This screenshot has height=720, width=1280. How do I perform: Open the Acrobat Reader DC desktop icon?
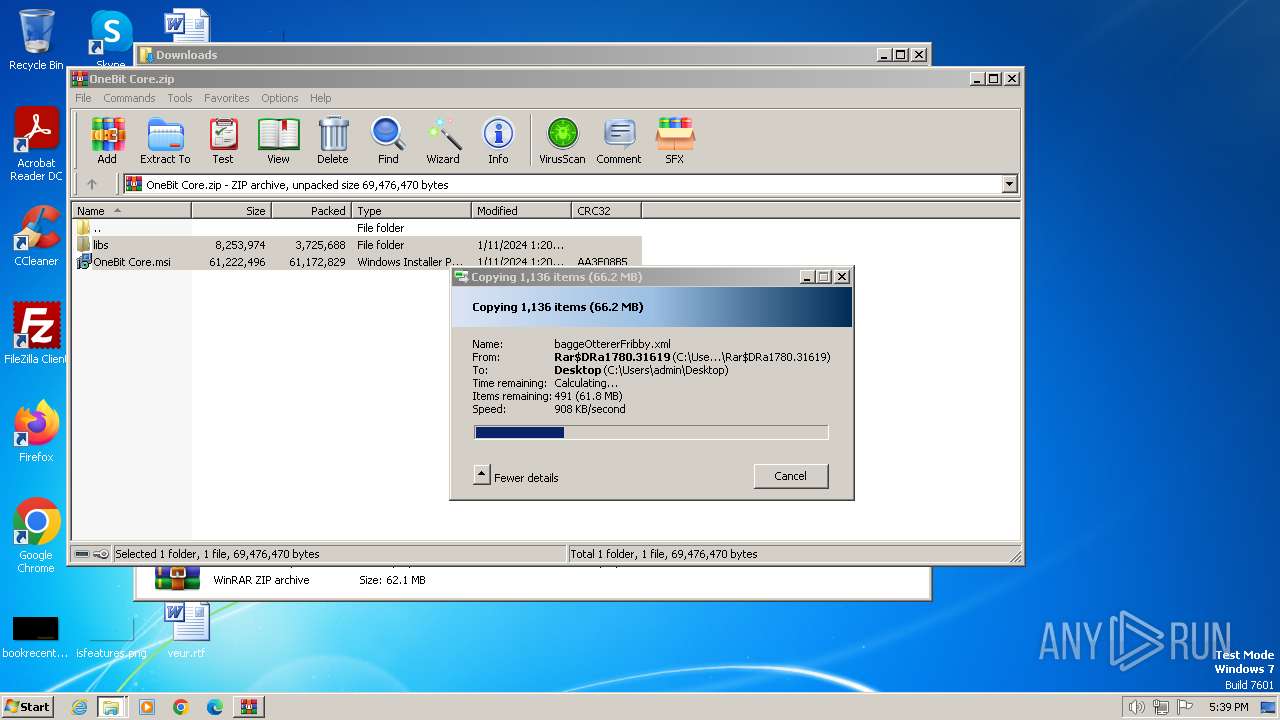36,145
